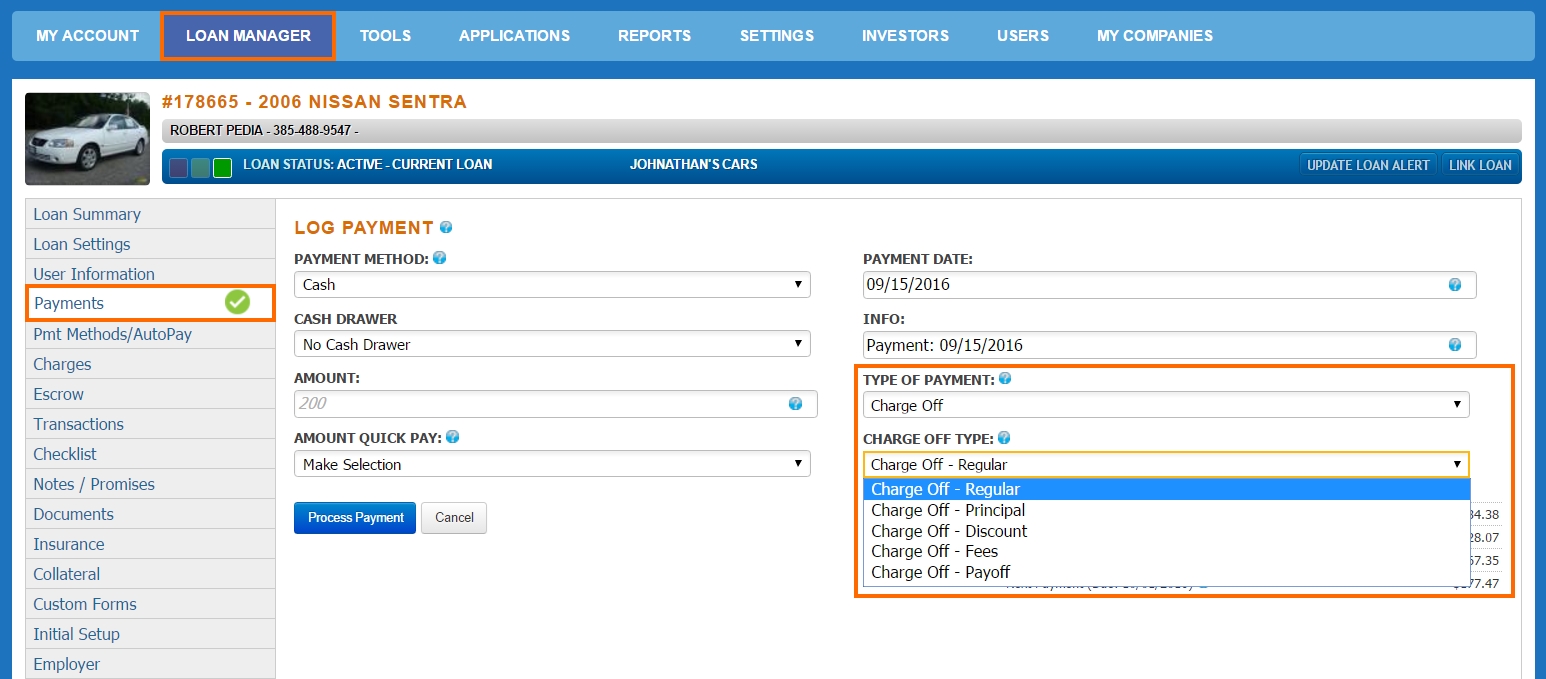Image resolution: width=1546 pixels, height=679 pixels.
Task: Click the Nissan Sentra photo thumbnail
Action: coord(87,138)
